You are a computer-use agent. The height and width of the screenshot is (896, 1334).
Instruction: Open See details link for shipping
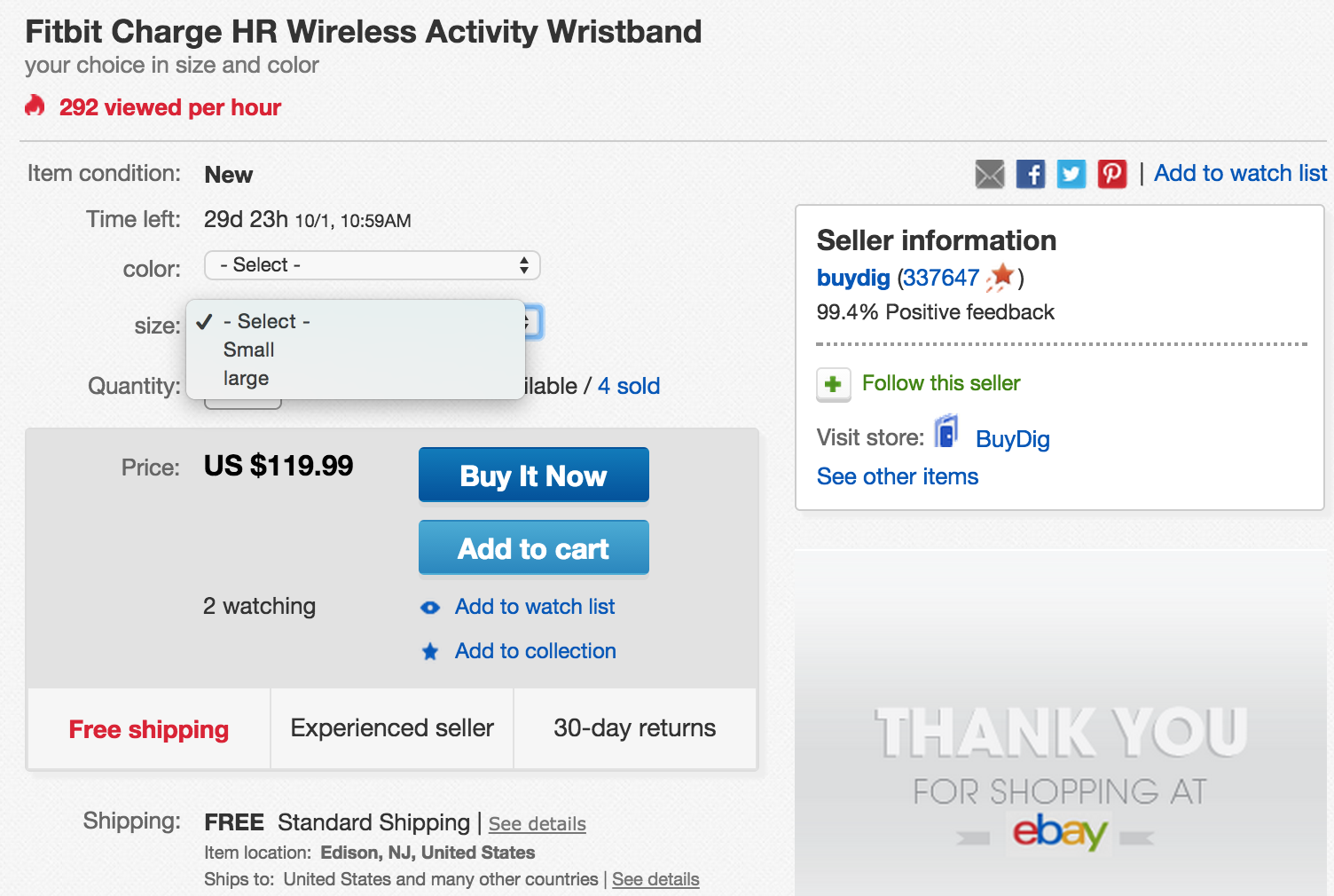pyautogui.click(x=538, y=824)
